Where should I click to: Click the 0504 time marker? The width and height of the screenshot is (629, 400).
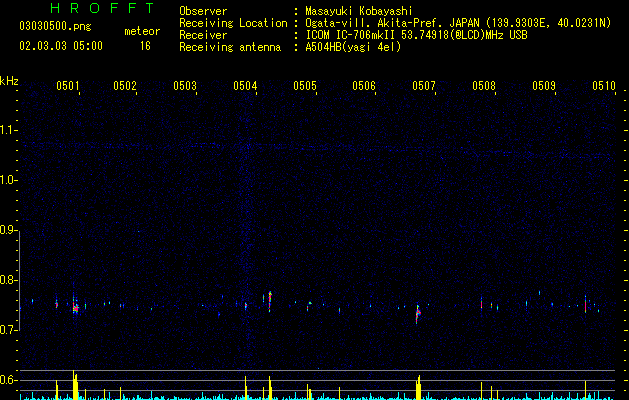pyautogui.click(x=245, y=85)
